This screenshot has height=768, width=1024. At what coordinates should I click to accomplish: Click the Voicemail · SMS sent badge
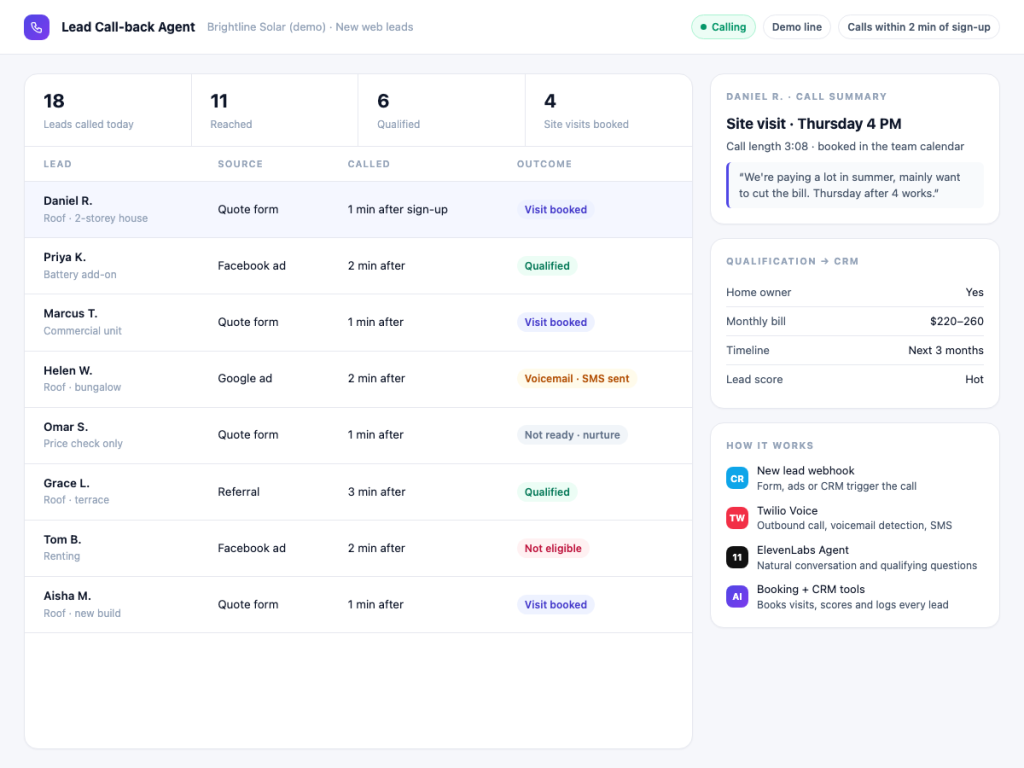pos(577,379)
